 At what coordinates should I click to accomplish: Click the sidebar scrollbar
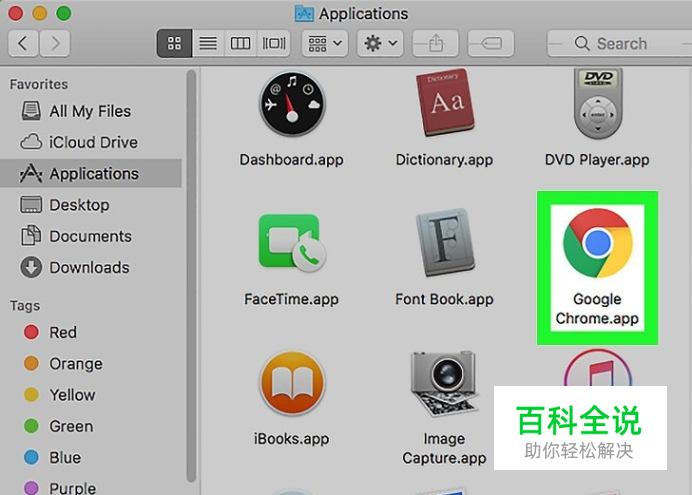point(191,276)
